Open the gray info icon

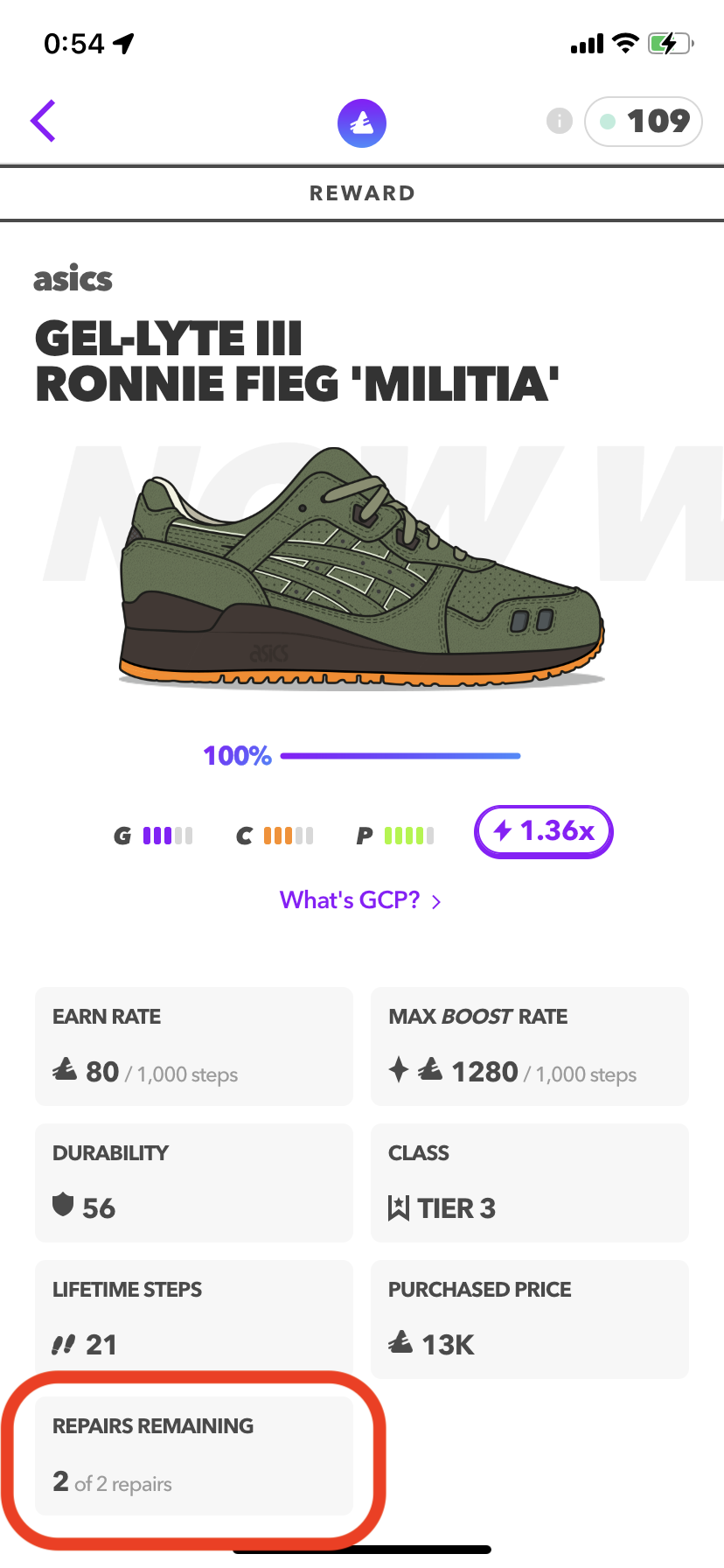coord(560,121)
